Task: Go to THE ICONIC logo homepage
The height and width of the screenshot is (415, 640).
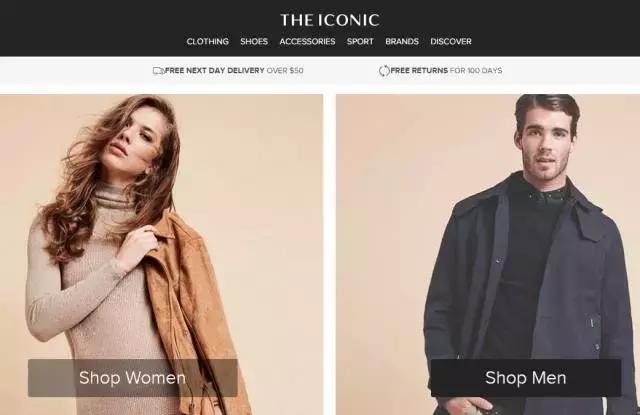Action: (330, 20)
